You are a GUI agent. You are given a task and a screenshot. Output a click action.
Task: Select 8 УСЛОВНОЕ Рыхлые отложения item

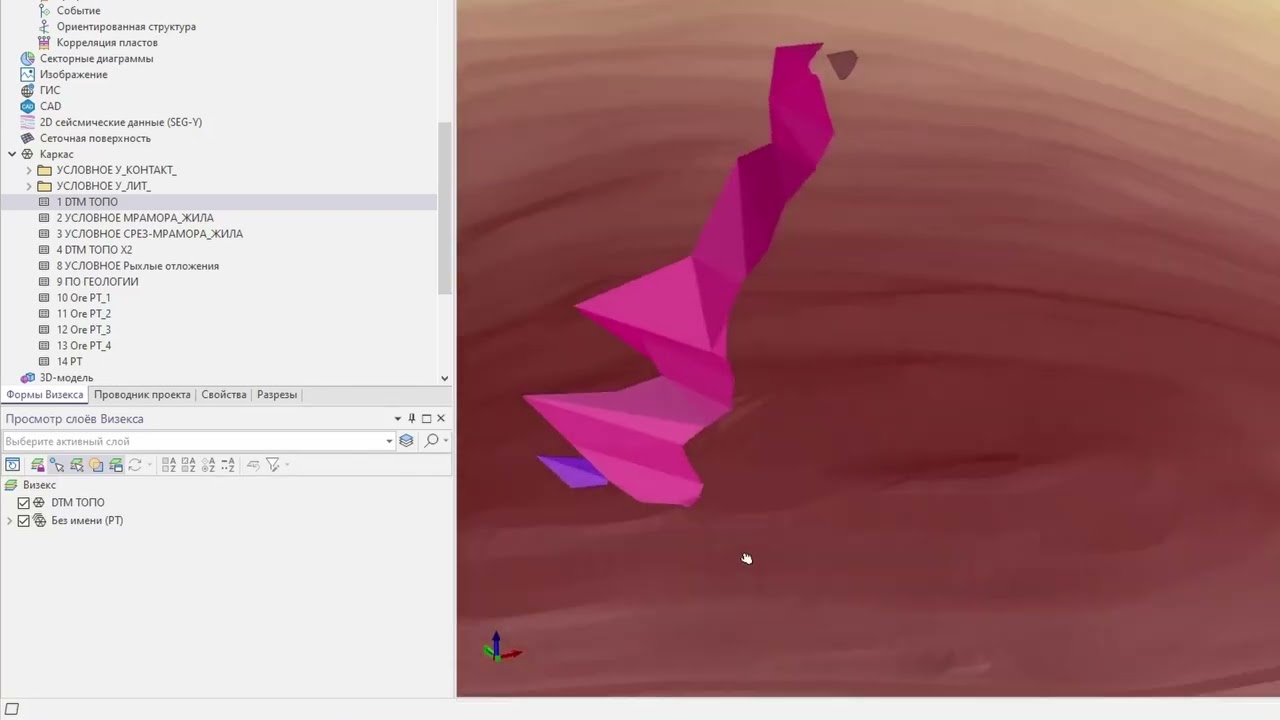[137, 266]
